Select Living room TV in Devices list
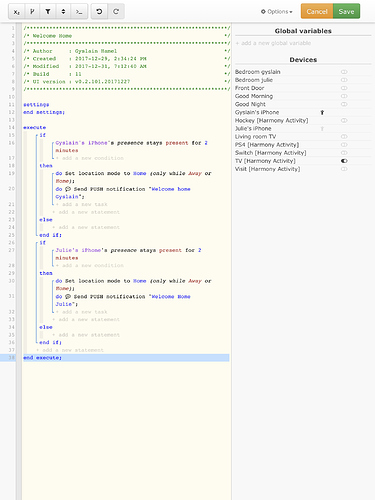The width and height of the screenshot is (375, 500). pyautogui.click(x=255, y=136)
